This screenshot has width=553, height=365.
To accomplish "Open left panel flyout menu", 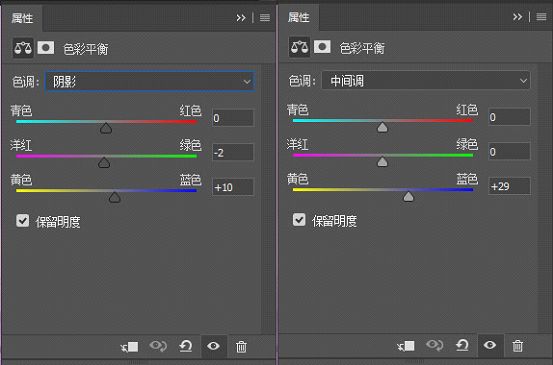I will (x=265, y=18).
